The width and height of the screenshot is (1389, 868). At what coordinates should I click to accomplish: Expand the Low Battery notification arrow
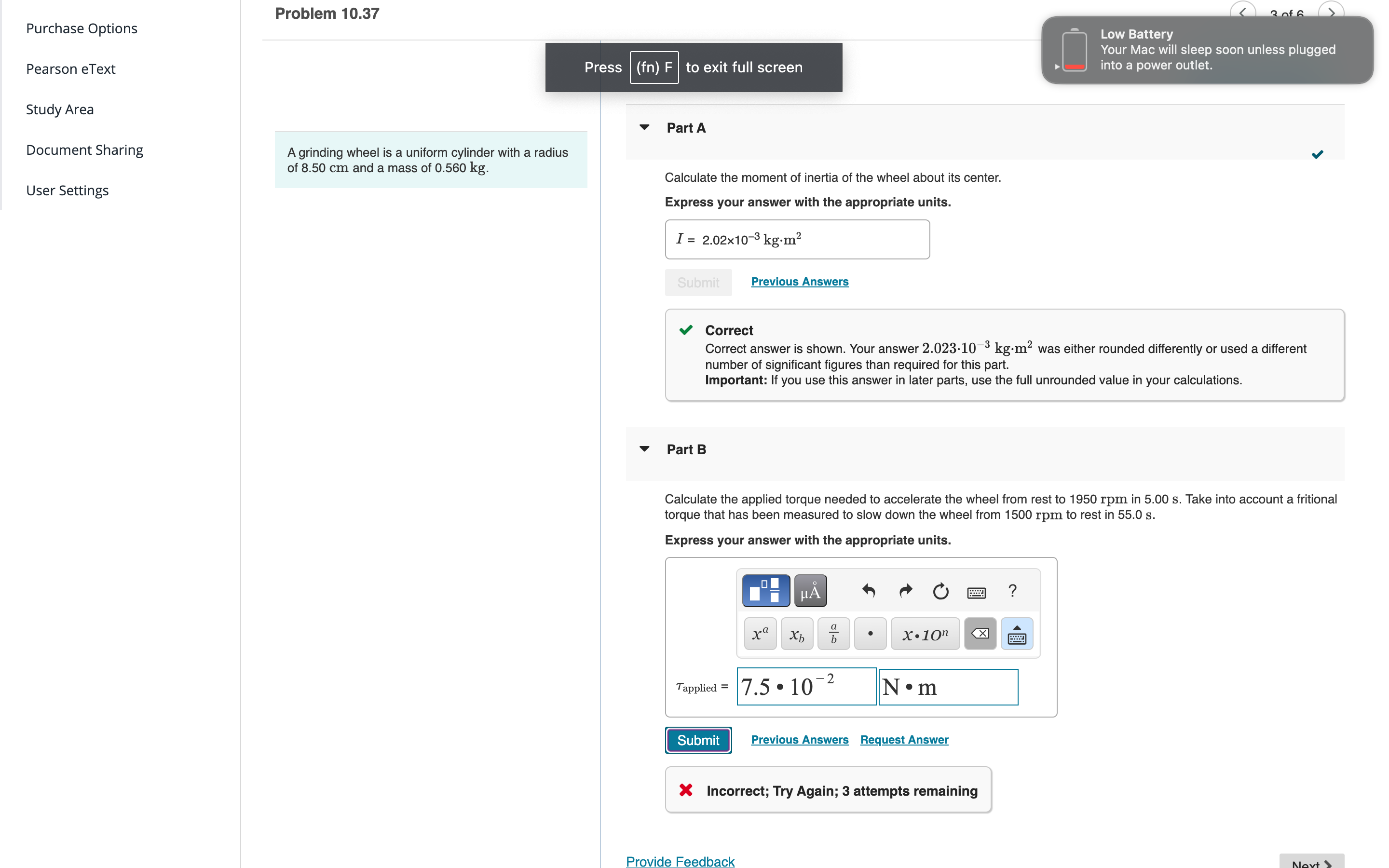(x=1057, y=67)
